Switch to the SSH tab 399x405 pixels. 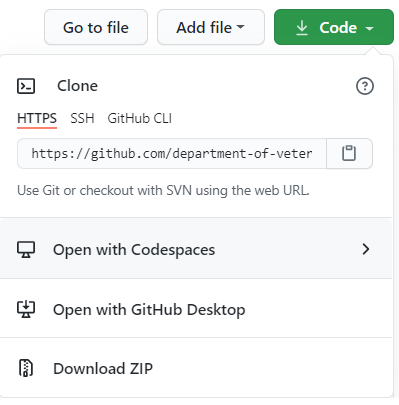click(82, 118)
